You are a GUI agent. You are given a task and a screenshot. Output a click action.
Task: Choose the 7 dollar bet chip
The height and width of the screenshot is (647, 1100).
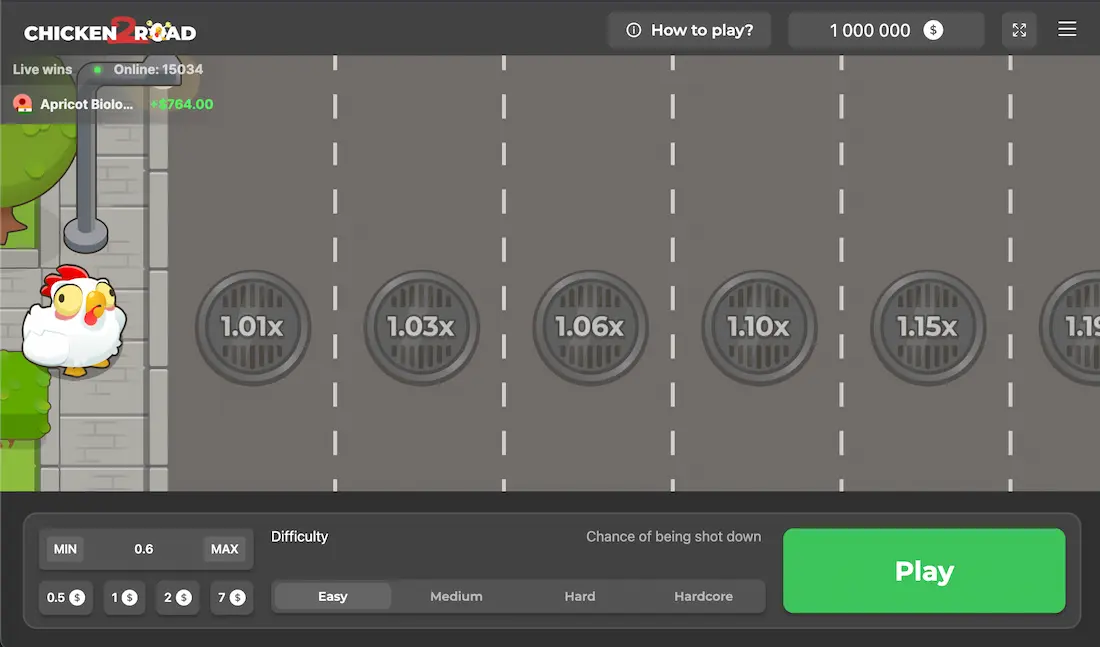[x=232, y=597]
